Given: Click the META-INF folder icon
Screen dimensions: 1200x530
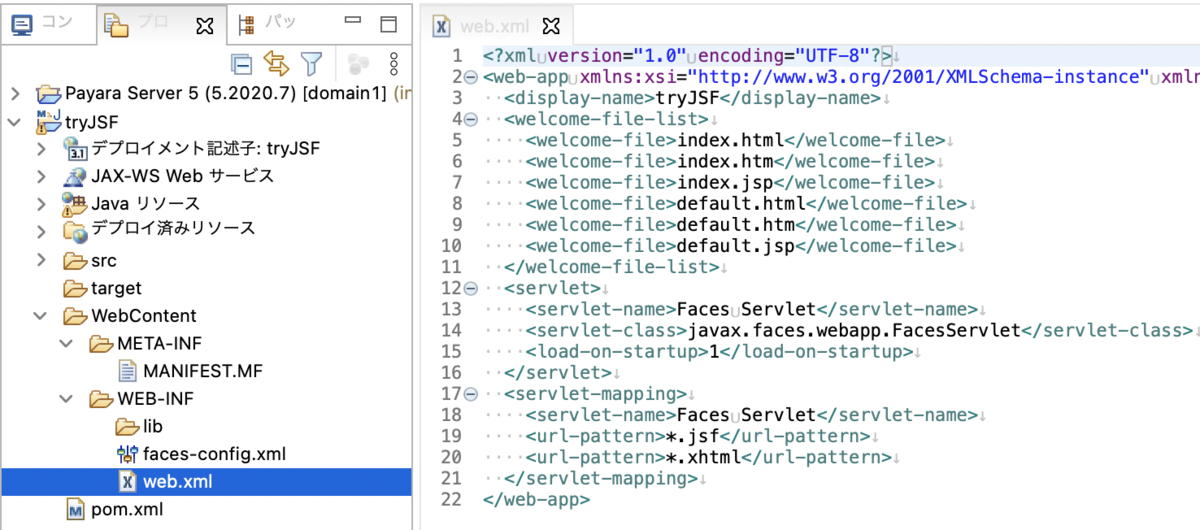Looking at the screenshot, I should pos(102,344).
